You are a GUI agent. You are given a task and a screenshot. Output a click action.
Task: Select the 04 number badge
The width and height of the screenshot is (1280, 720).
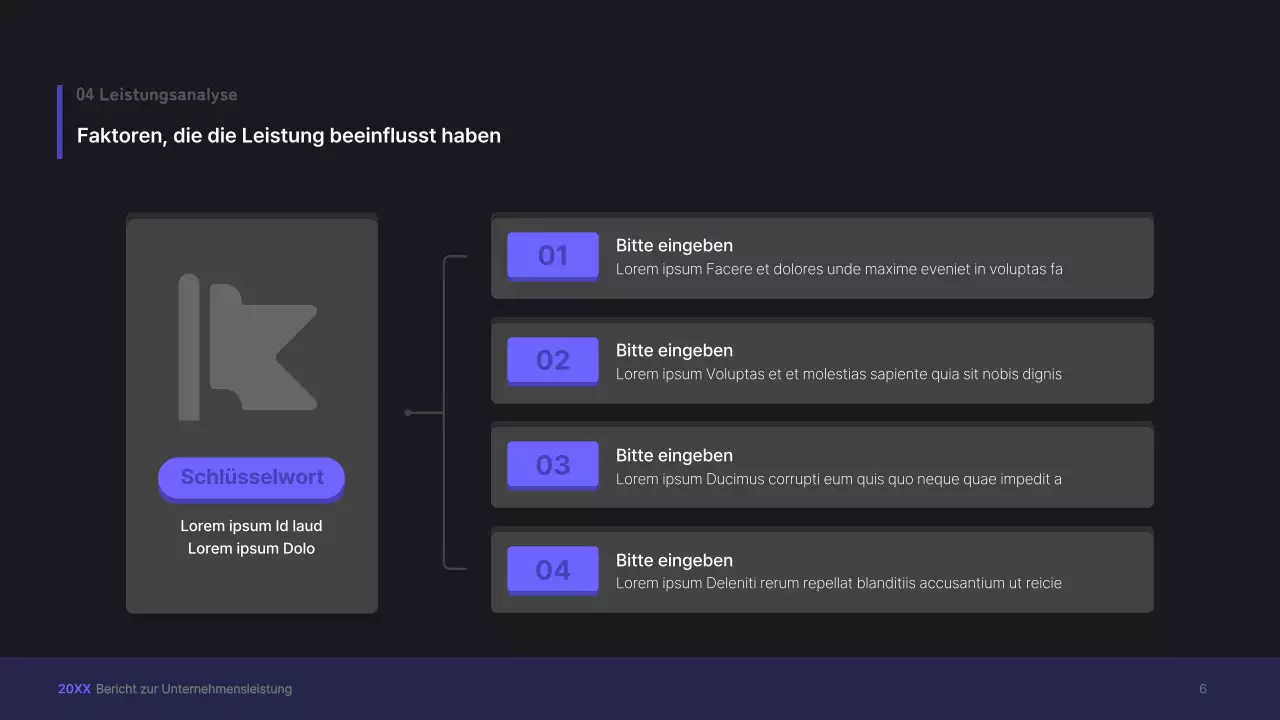click(x=553, y=570)
